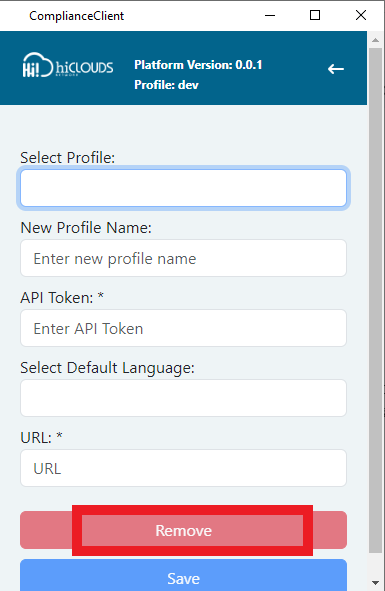Click the API Token: * label

coord(62,298)
